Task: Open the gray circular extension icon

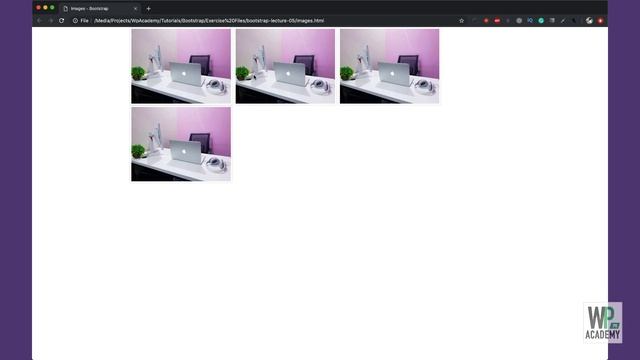Action: click(x=519, y=20)
